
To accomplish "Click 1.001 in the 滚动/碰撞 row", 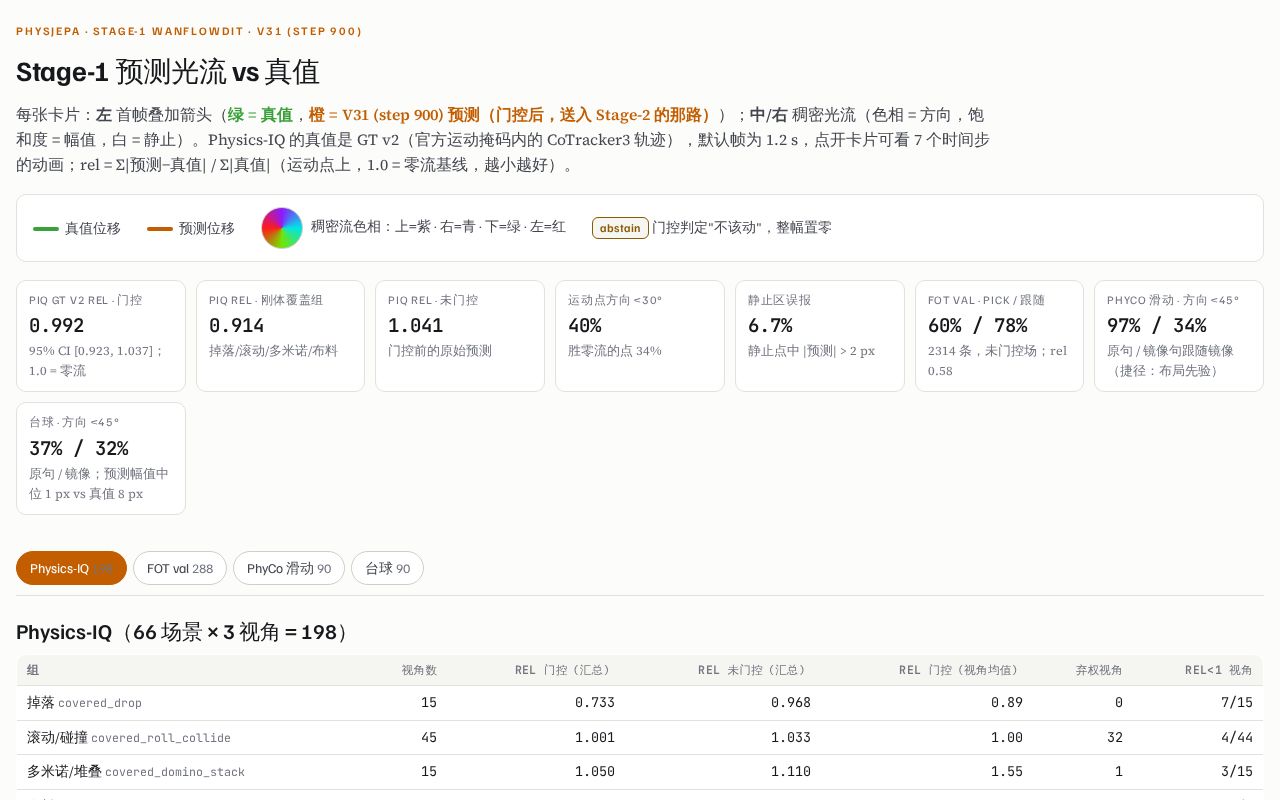I will pos(595,738).
